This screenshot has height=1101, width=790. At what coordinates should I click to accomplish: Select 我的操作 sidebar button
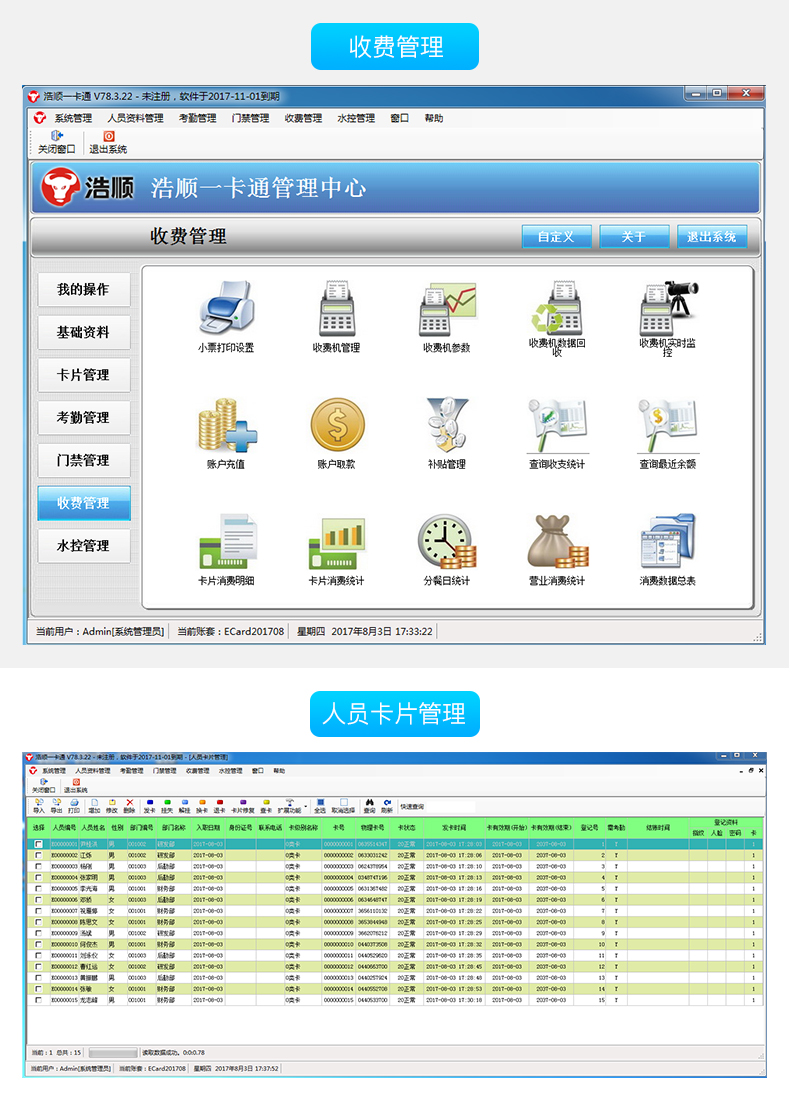(84, 289)
